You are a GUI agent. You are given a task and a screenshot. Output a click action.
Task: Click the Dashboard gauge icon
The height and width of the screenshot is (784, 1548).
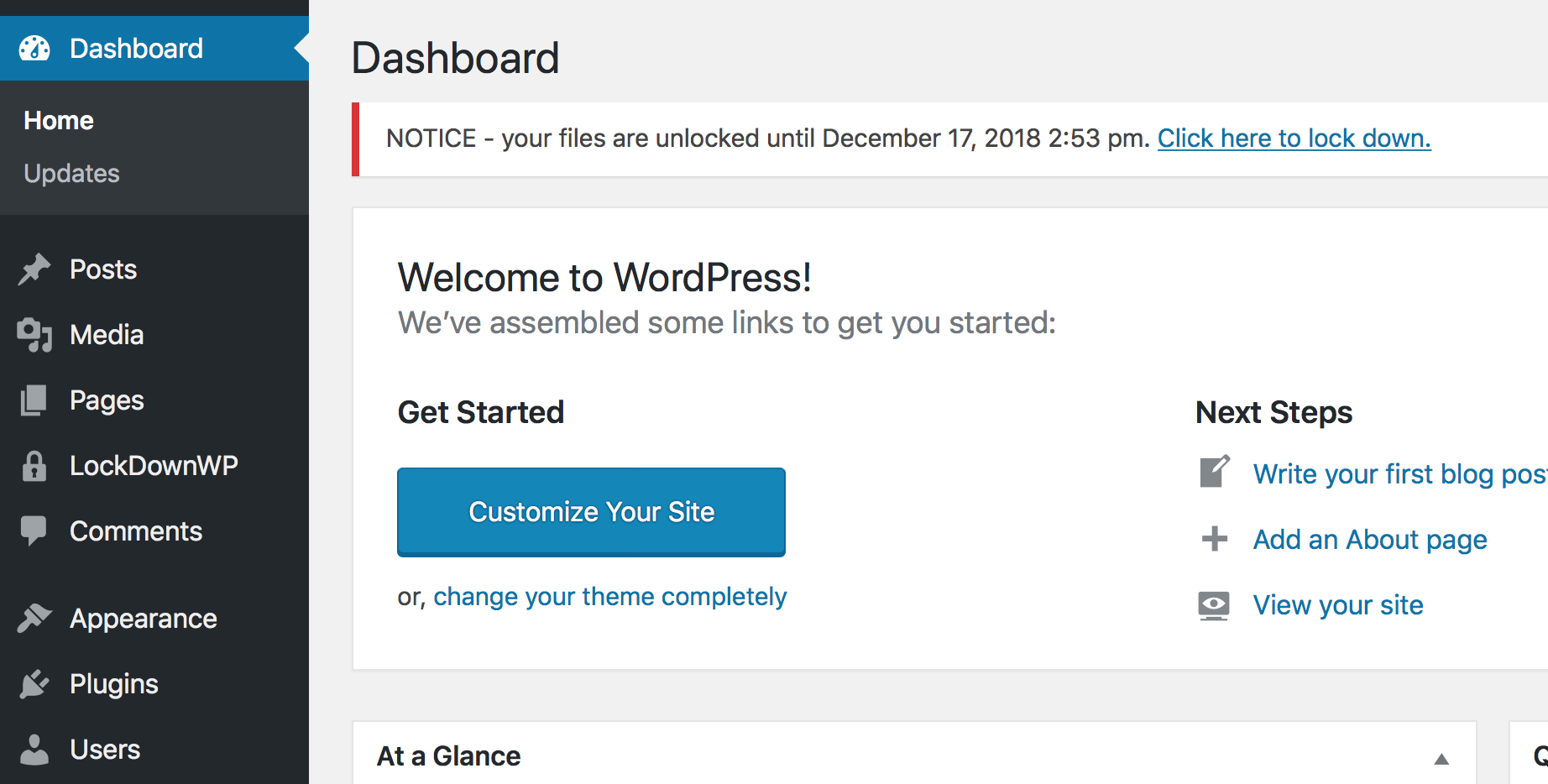[34, 49]
